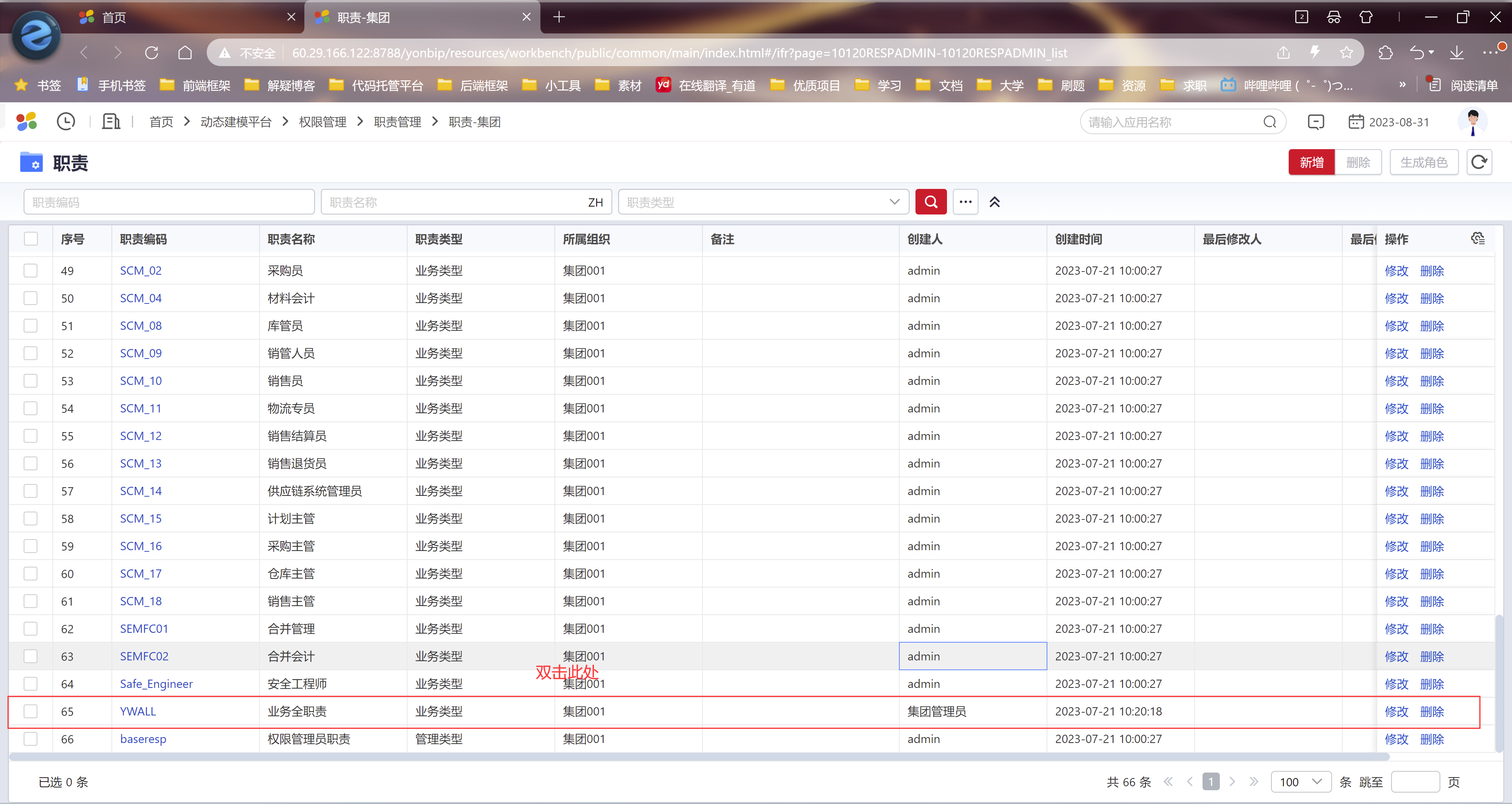The width and height of the screenshot is (1512, 804).
Task: Collapse the search panel with double-chevron icon
Action: pos(994,202)
